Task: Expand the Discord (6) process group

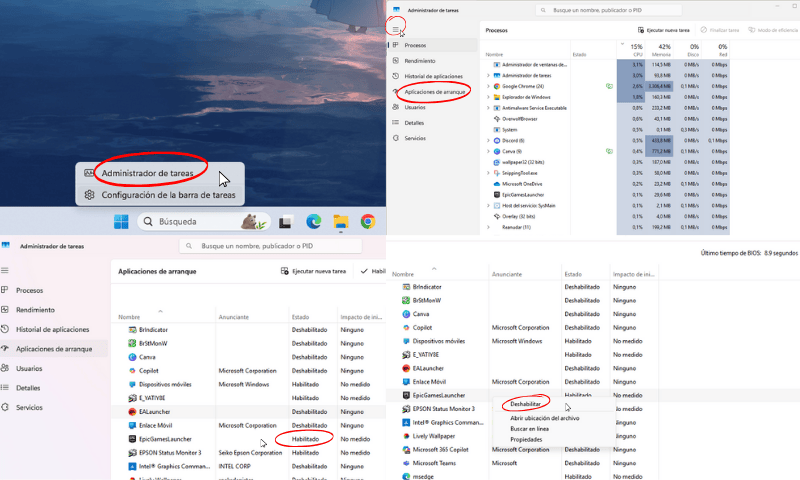Action: [487, 140]
